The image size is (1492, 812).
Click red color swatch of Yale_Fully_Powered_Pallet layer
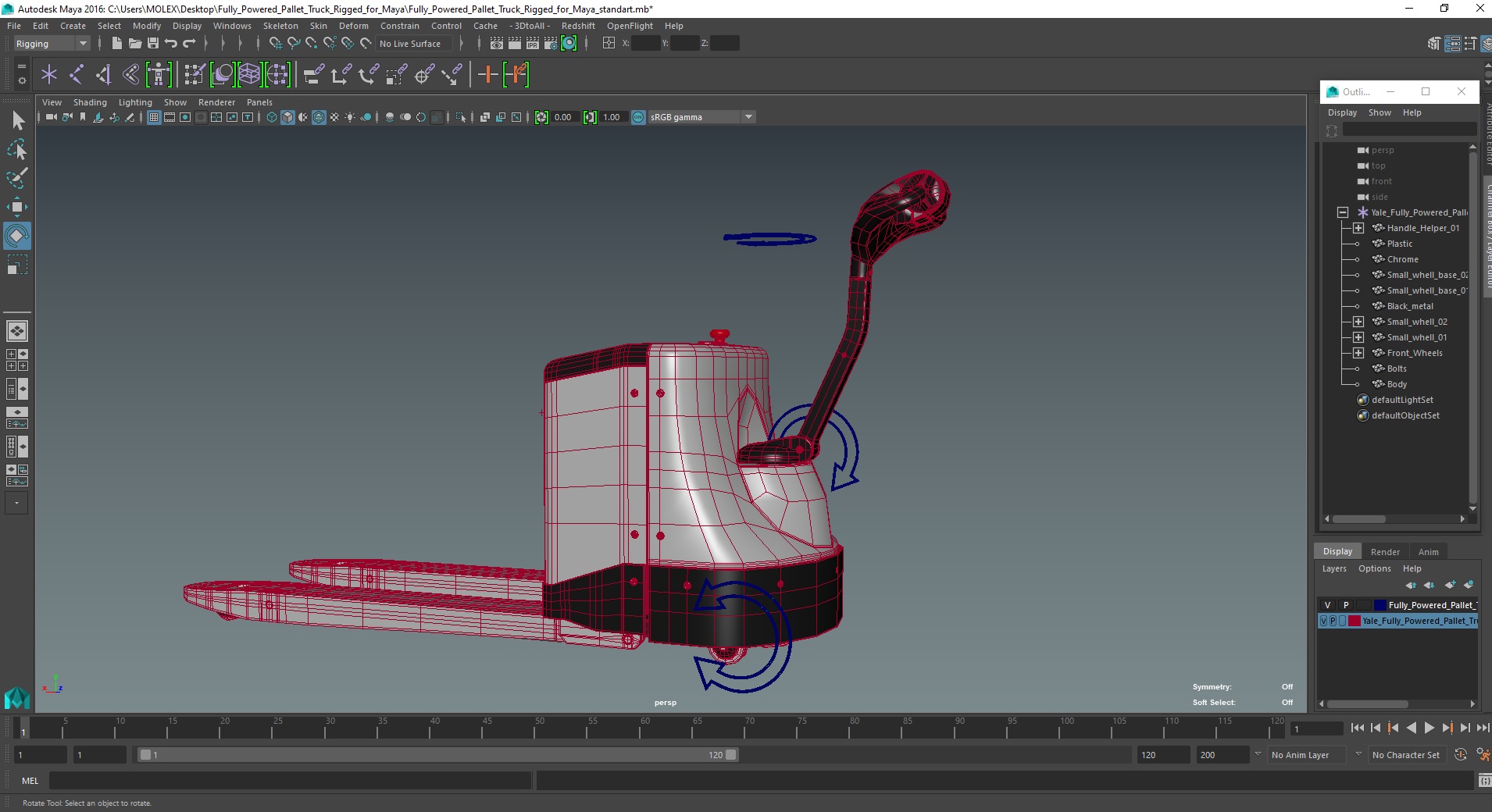pyautogui.click(x=1355, y=621)
